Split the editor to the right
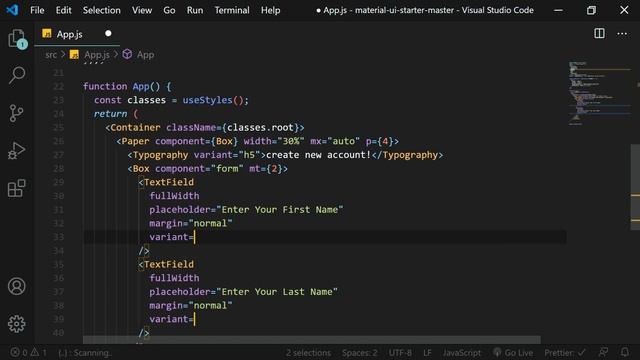The image size is (640, 360). [x=599, y=33]
